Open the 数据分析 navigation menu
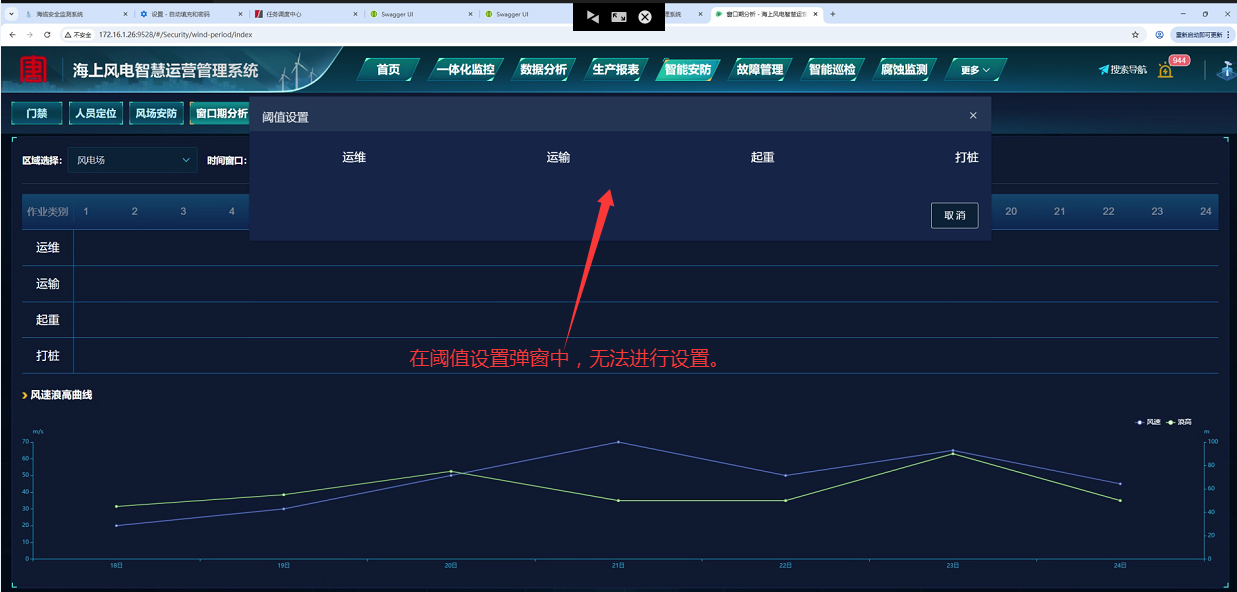Viewport: 1237px width, 592px height. click(543, 70)
